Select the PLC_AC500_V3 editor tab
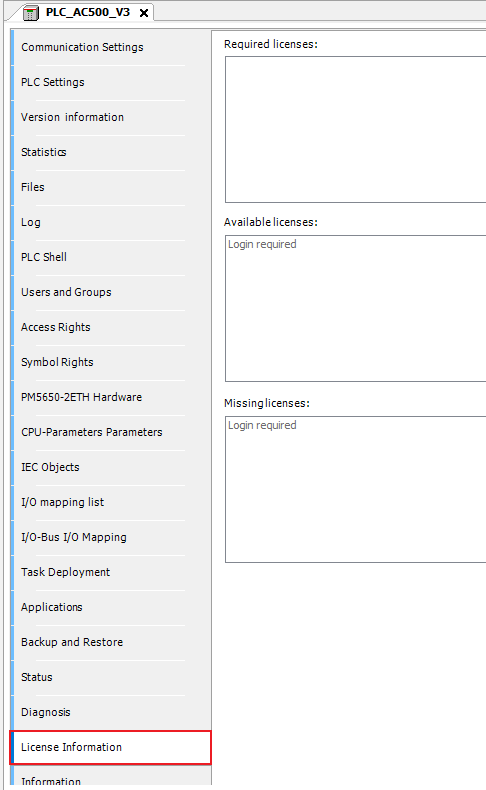This screenshot has height=790, width=486. coord(88,13)
